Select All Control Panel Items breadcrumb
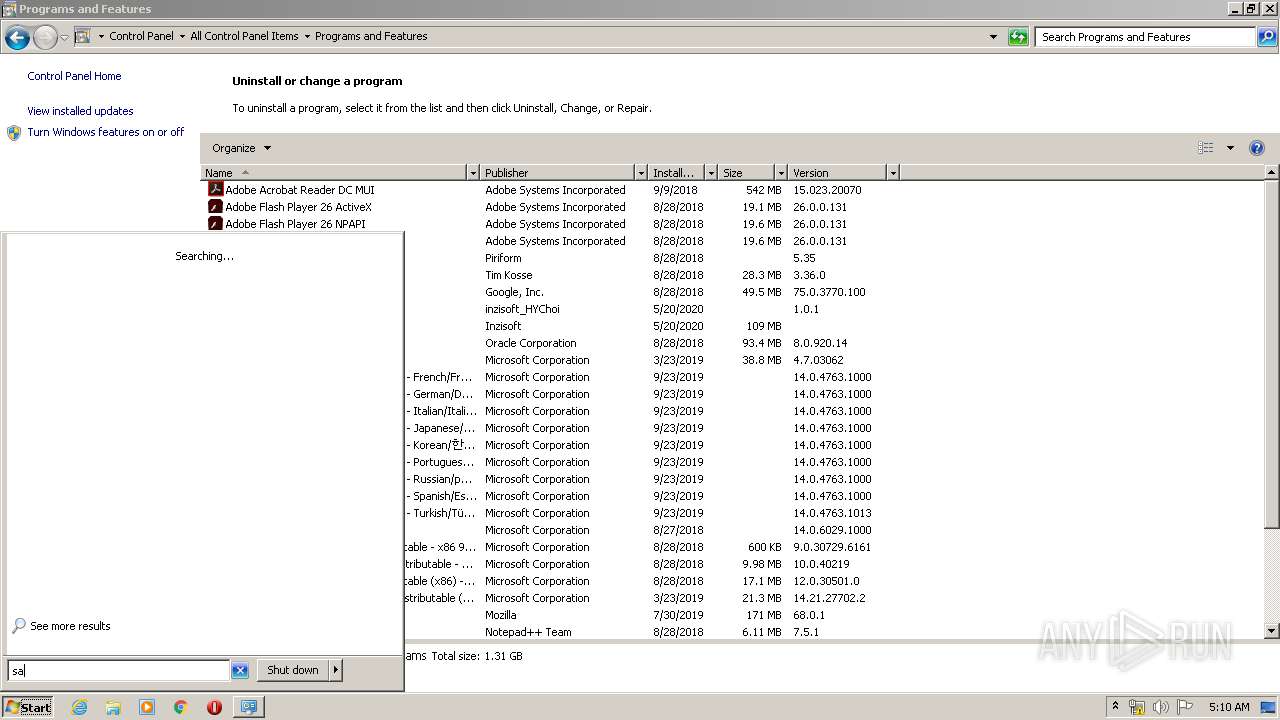The width and height of the screenshot is (1280, 720). tap(244, 36)
